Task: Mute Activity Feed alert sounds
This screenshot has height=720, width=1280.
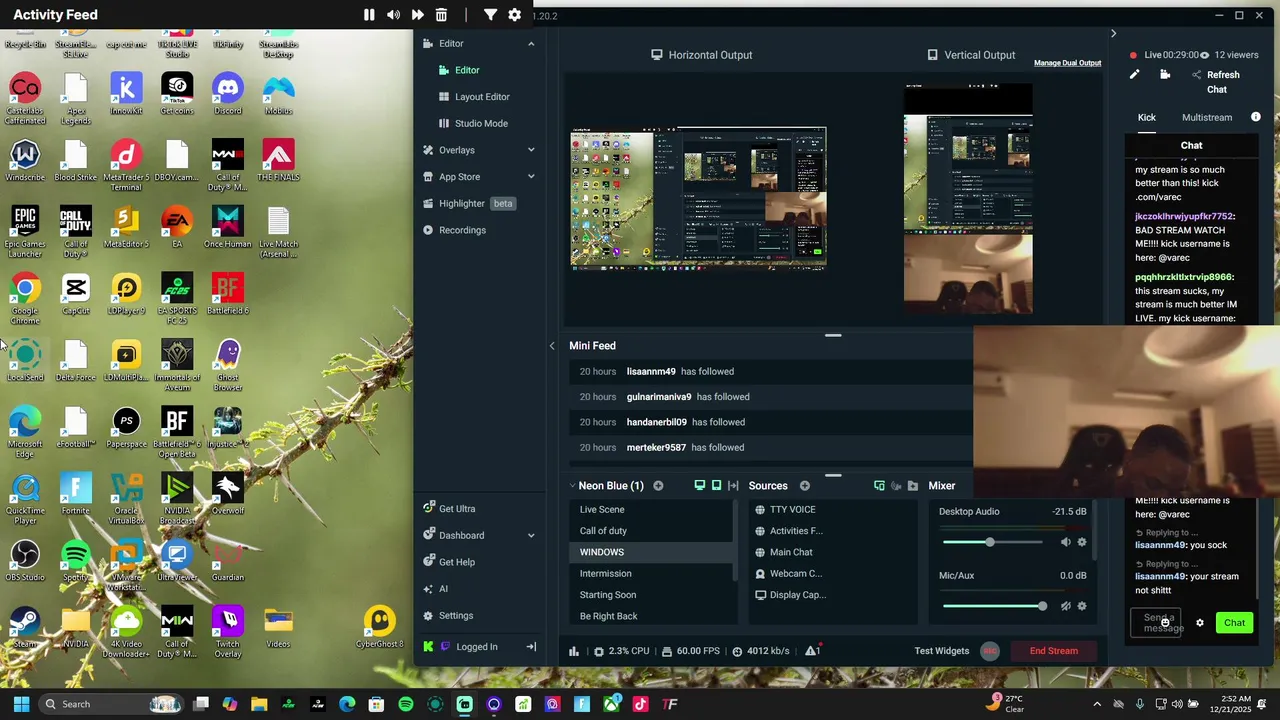Action: coord(393,15)
